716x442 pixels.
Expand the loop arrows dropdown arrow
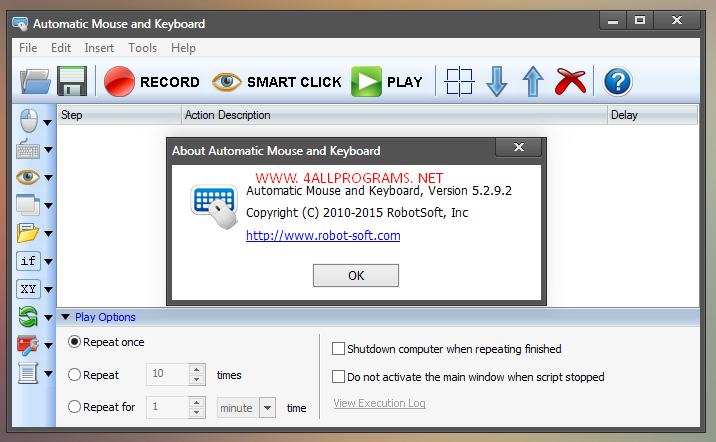pos(48,317)
